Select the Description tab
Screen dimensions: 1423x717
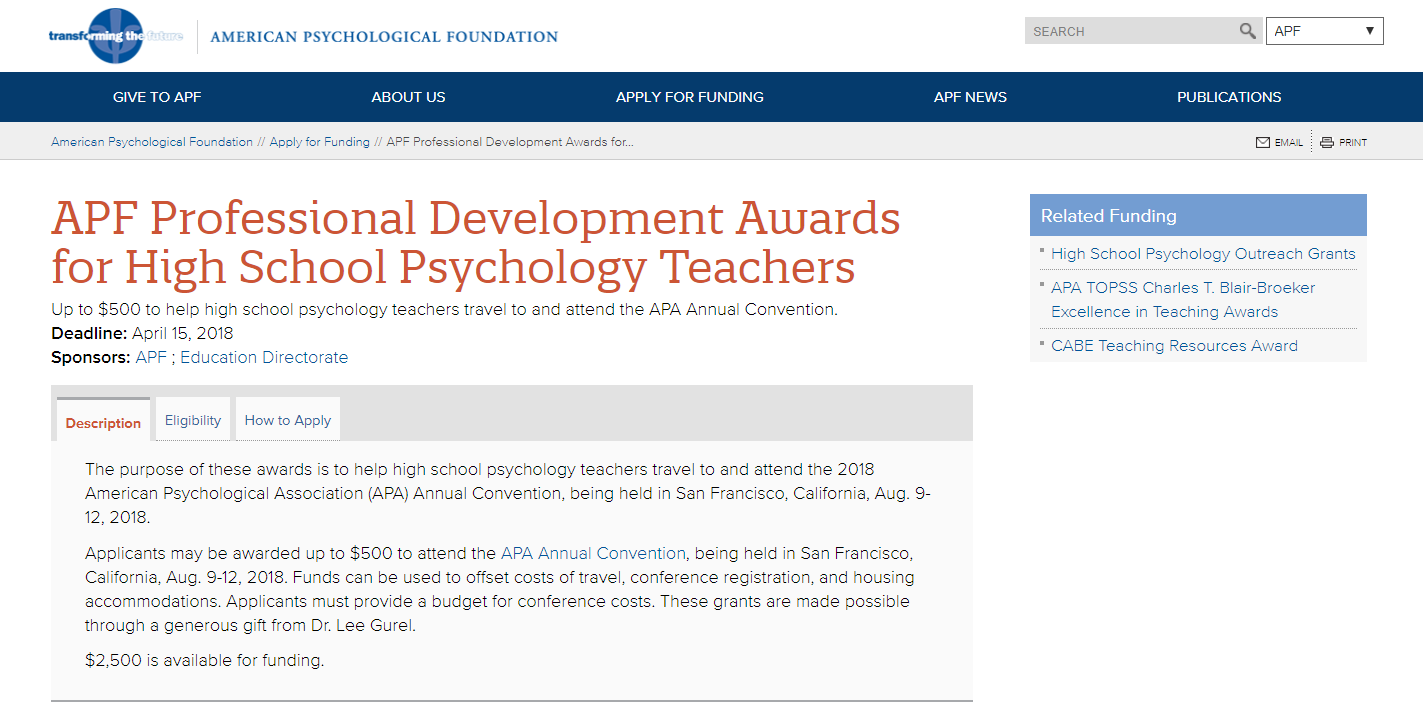[x=103, y=422]
